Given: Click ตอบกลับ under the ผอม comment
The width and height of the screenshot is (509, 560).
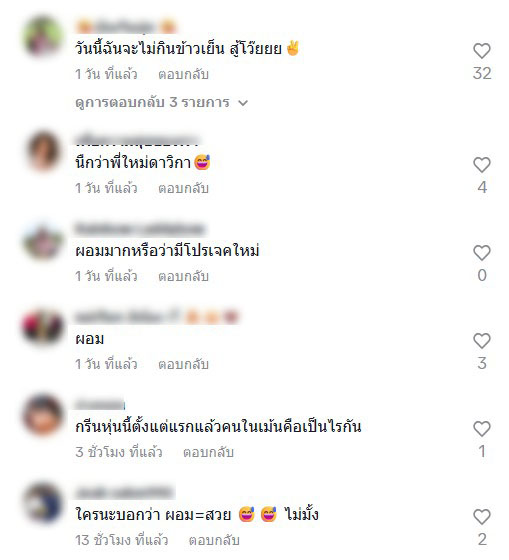Looking at the screenshot, I should [183, 364].
